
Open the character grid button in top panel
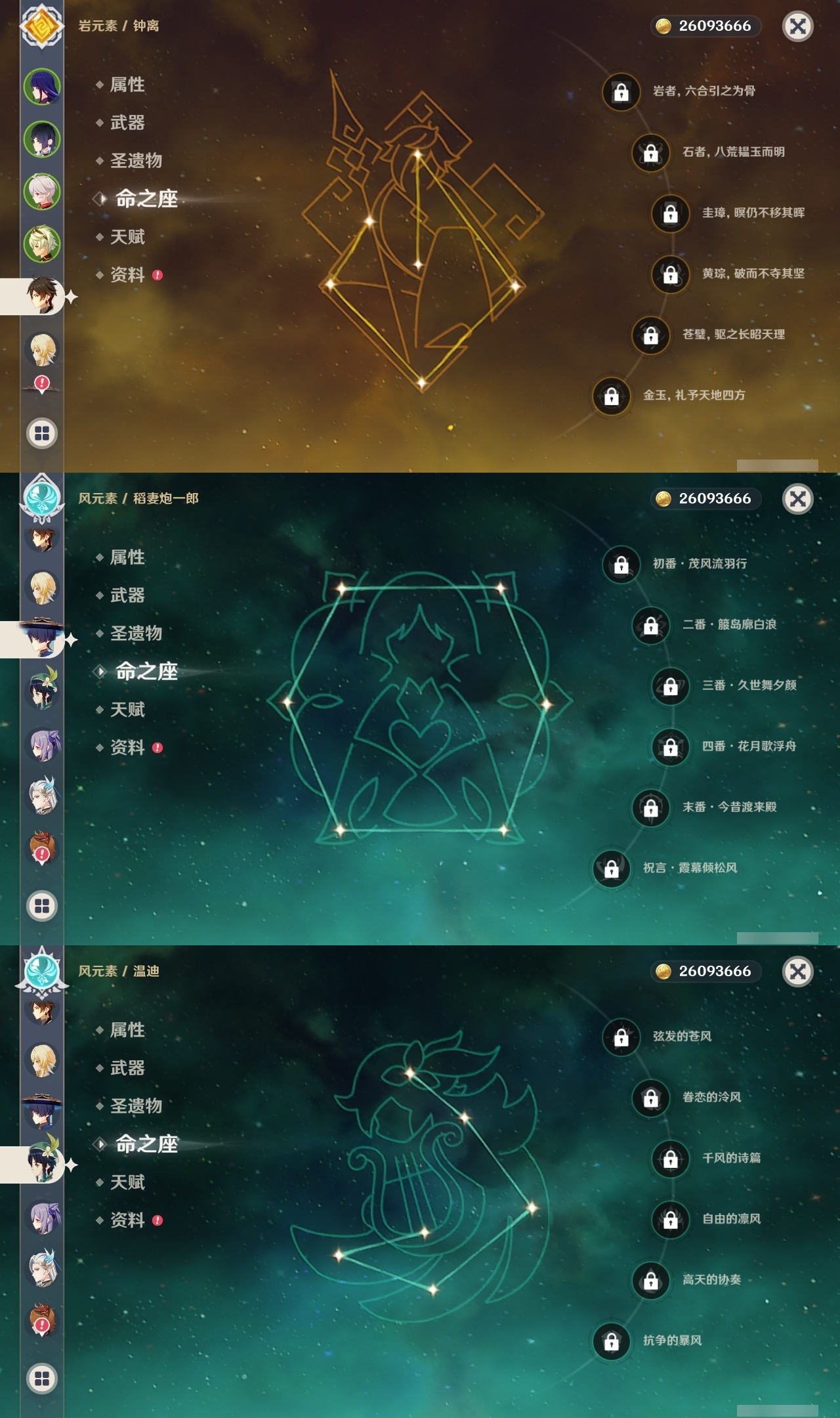[x=42, y=433]
